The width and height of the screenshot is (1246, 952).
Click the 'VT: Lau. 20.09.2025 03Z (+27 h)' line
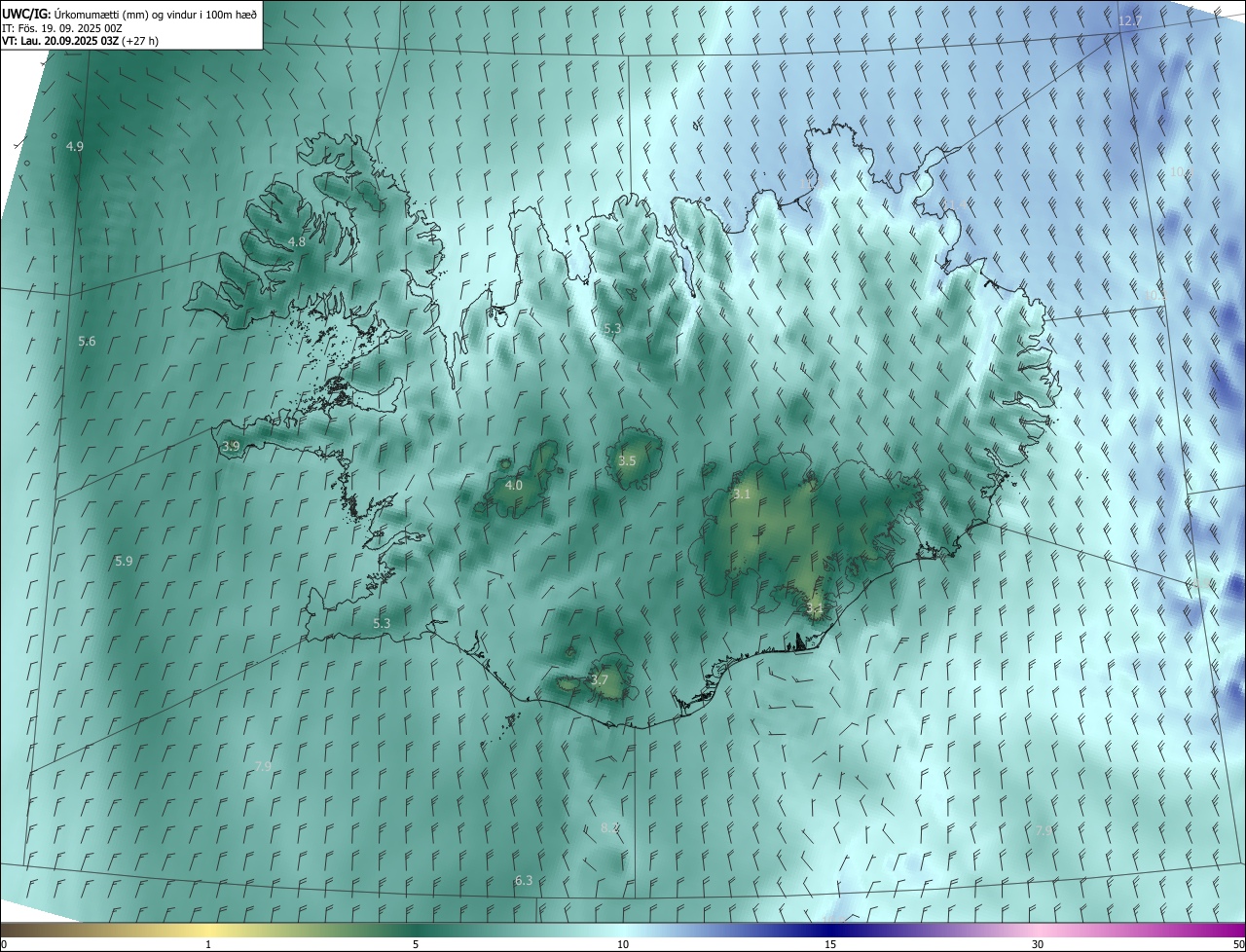point(80,41)
